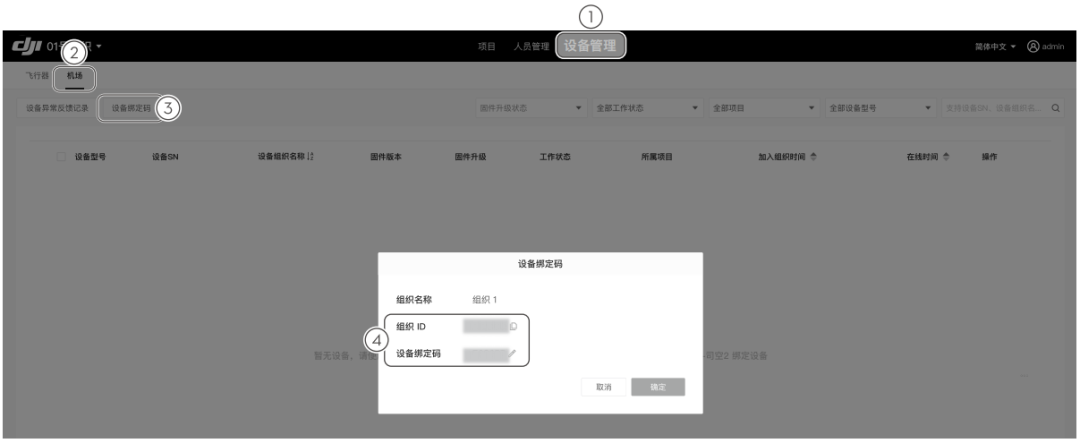1080x443 pixels.
Task: Confirm with the 确定 button
Action: point(658,387)
